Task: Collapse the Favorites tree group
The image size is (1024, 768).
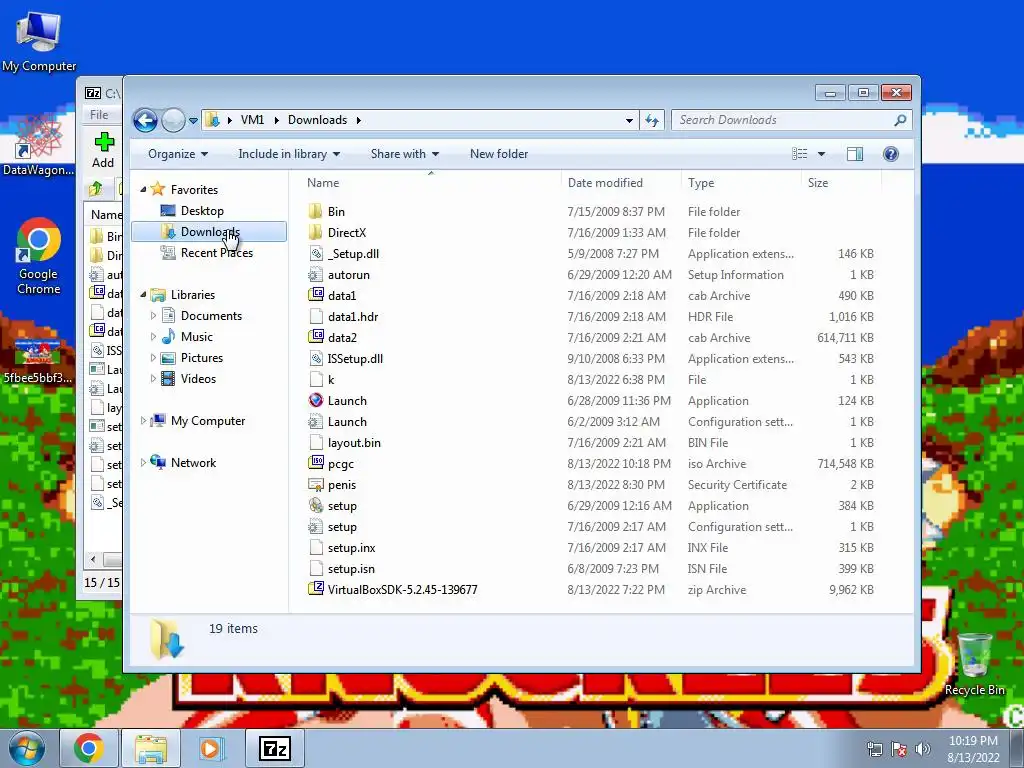Action: [143, 189]
